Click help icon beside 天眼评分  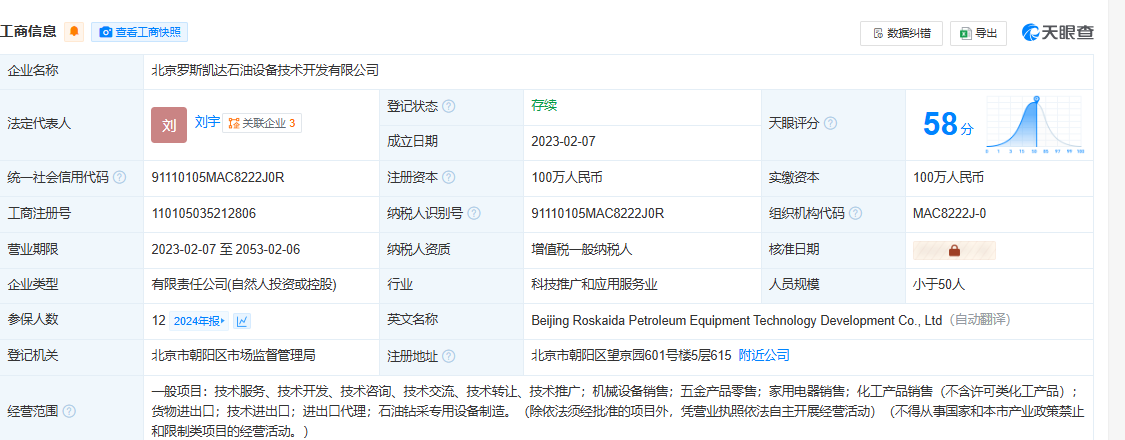pyautogui.click(x=830, y=123)
